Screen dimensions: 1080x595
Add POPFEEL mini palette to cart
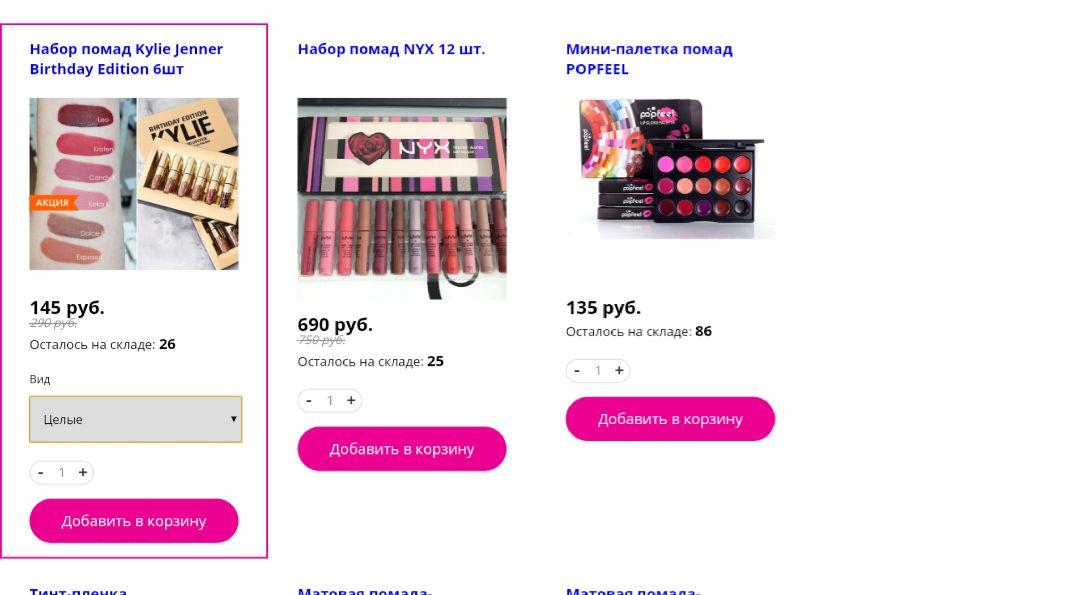670,419
